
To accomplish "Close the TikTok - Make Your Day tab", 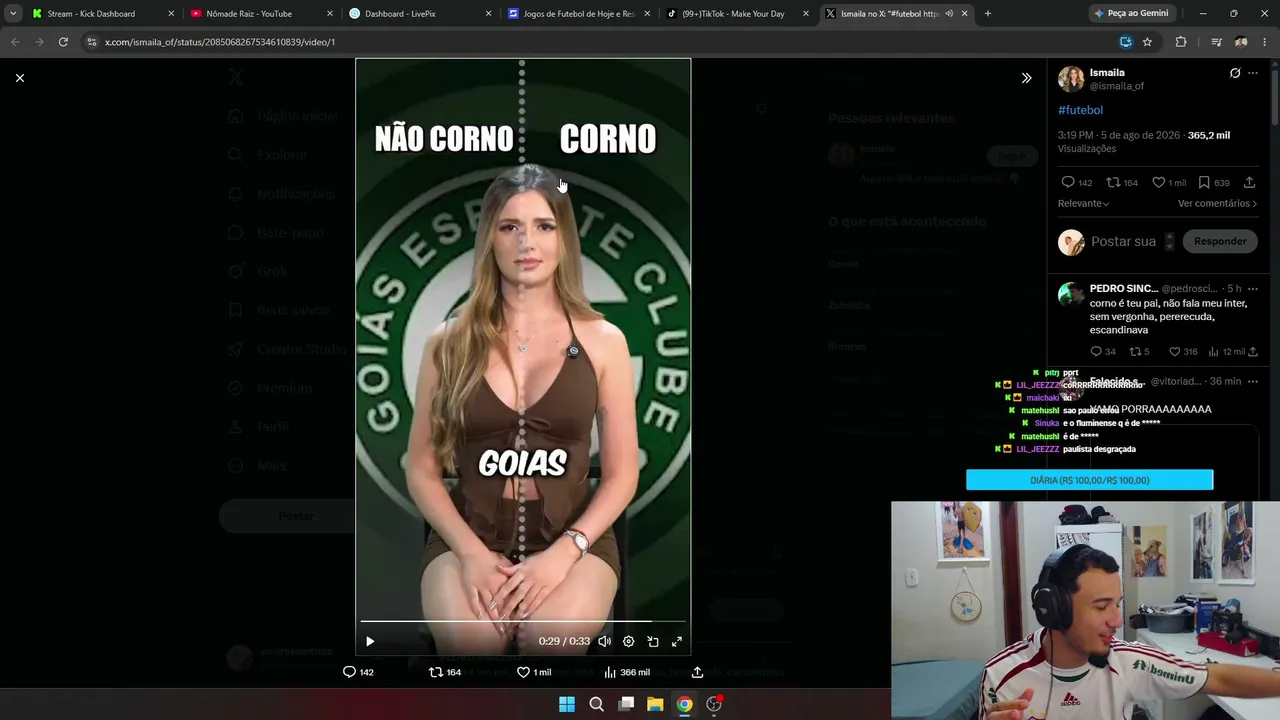I will (x=806, y=14).
